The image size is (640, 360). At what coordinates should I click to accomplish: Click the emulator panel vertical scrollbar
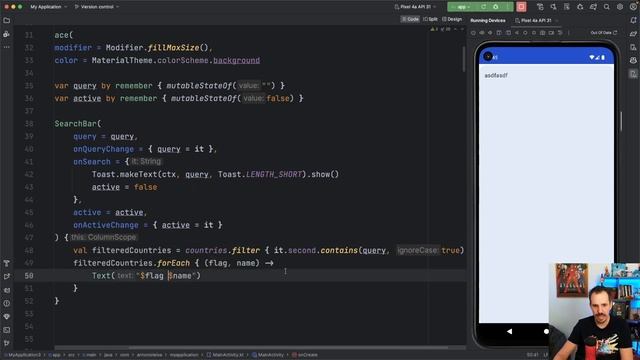pos(621,121)
